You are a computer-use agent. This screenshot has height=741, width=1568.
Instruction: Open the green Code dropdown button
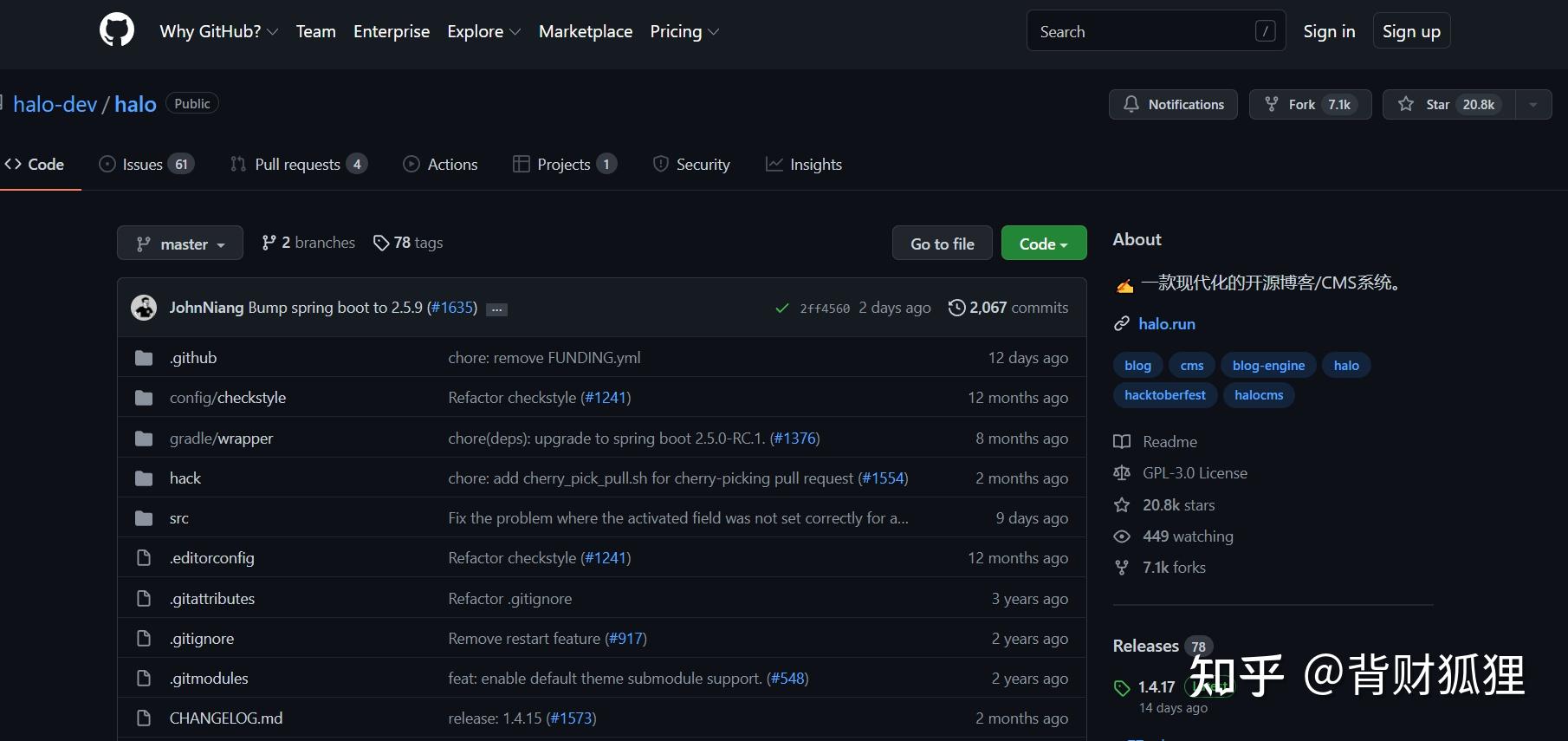coord(1044,244)
